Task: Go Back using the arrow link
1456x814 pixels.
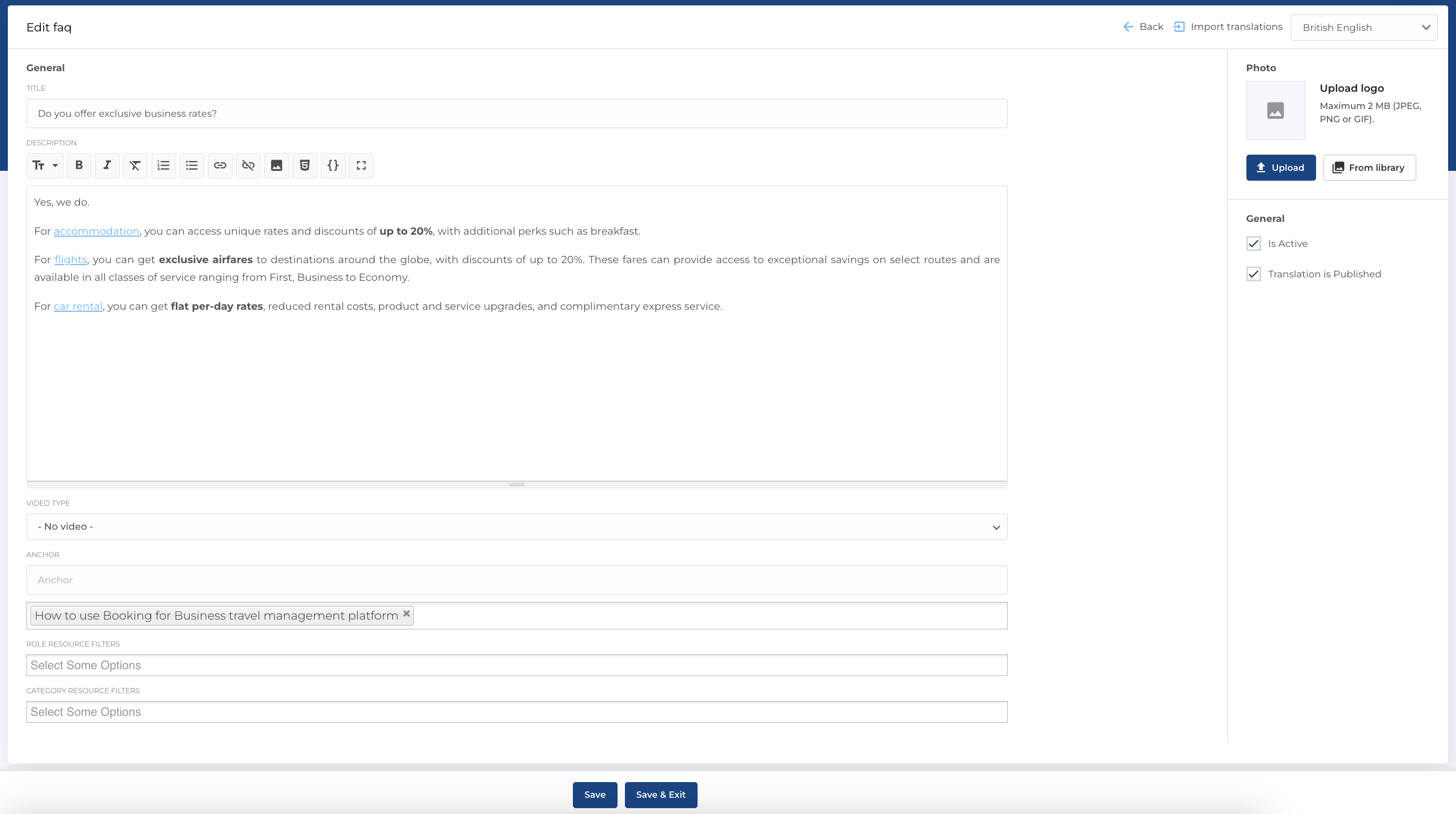Action: [x=1142, y=27]
